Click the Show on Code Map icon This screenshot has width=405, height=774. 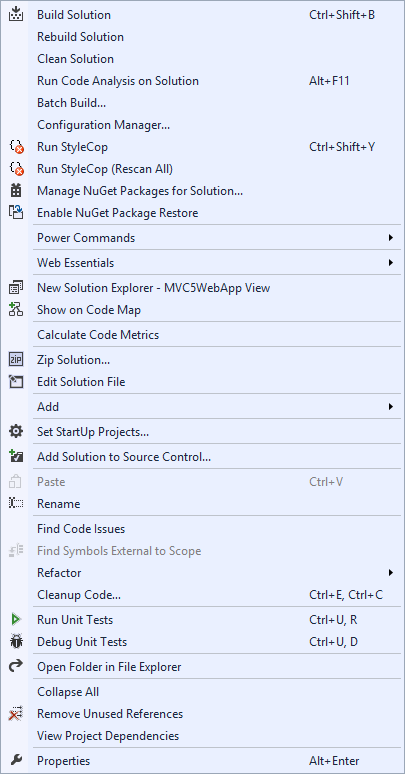[x=16, y=310]
